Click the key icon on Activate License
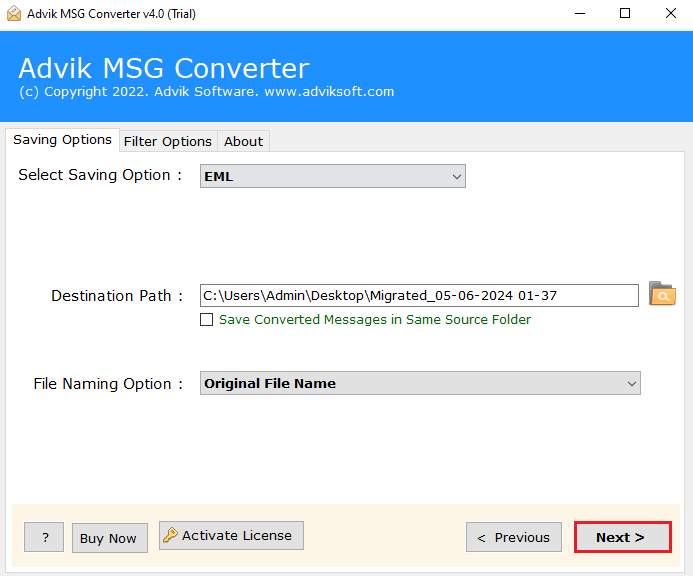 [x=170, y=535]
